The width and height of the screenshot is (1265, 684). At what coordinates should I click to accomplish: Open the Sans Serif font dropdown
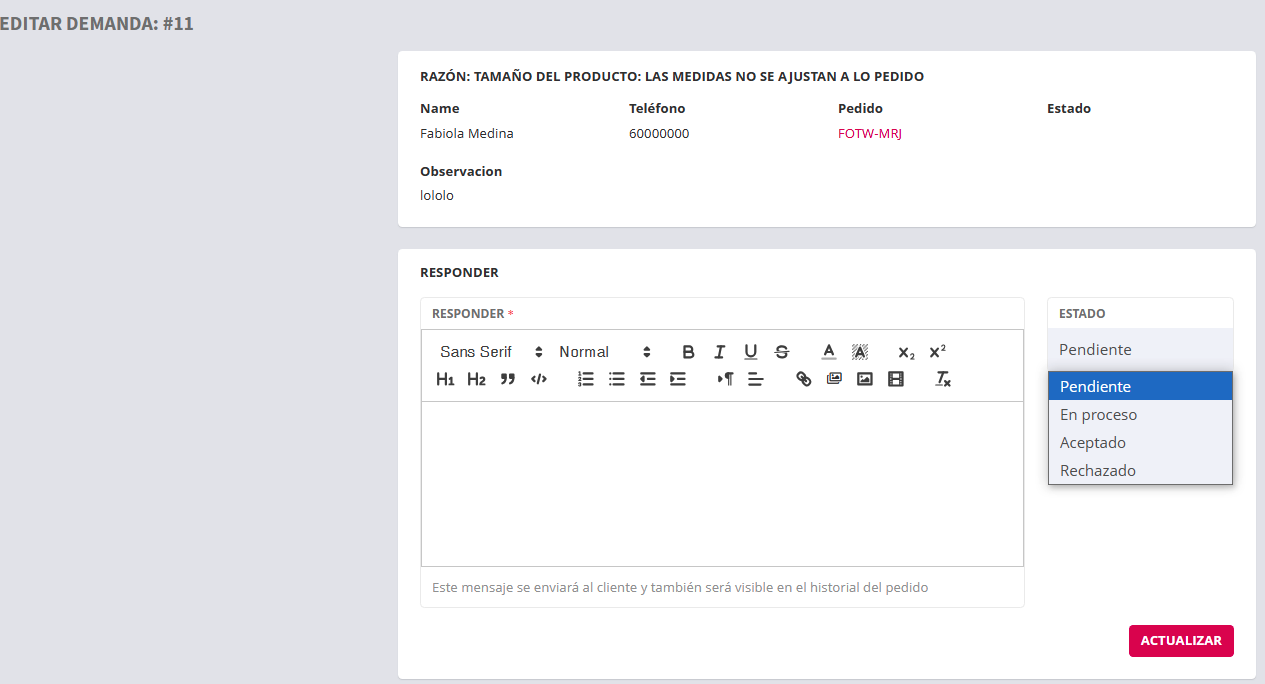(491, 352)
